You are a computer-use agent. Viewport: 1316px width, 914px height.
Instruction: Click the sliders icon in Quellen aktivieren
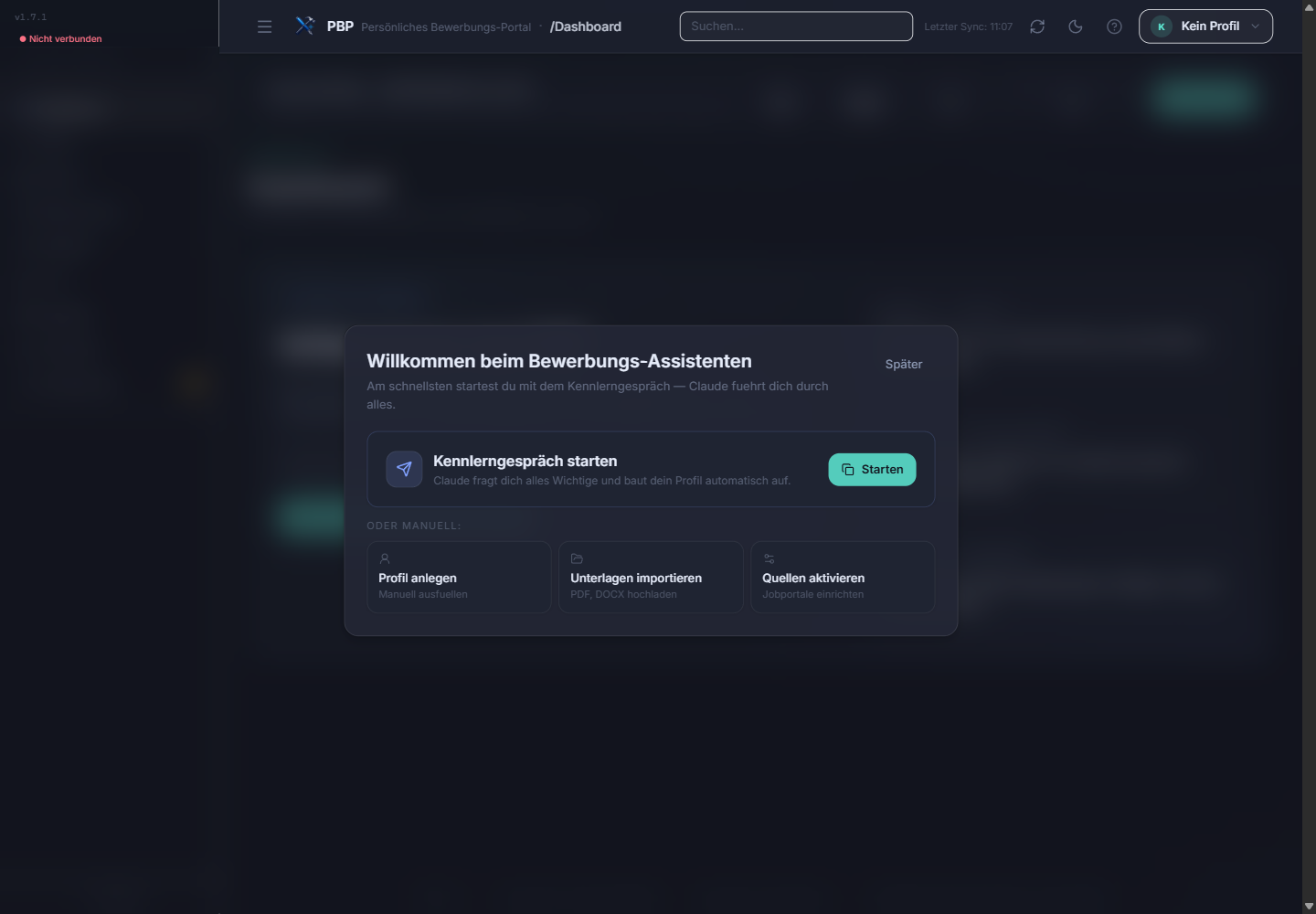[x=769, y=558]
